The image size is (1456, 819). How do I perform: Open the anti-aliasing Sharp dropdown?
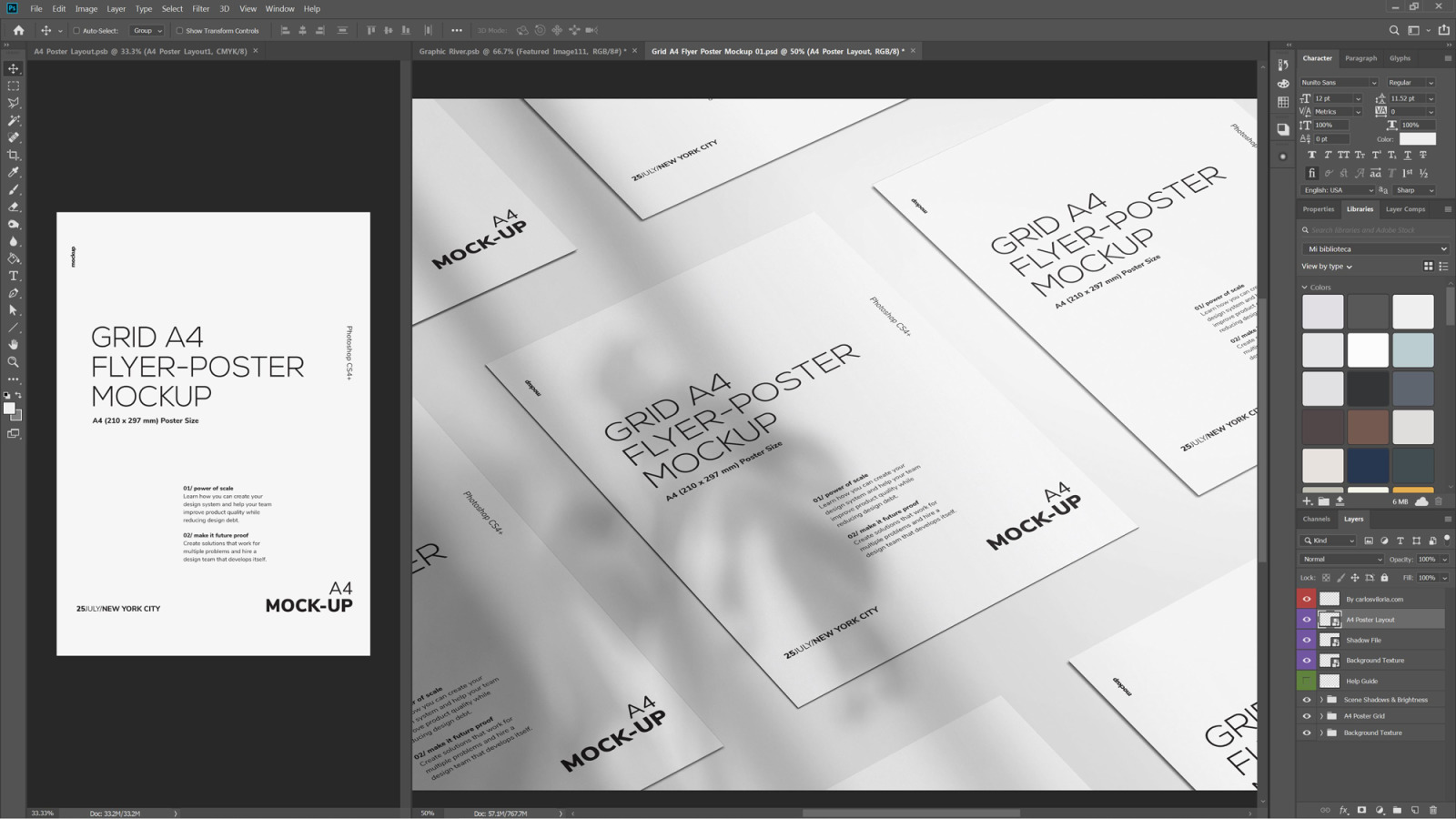click(1414, 190)
